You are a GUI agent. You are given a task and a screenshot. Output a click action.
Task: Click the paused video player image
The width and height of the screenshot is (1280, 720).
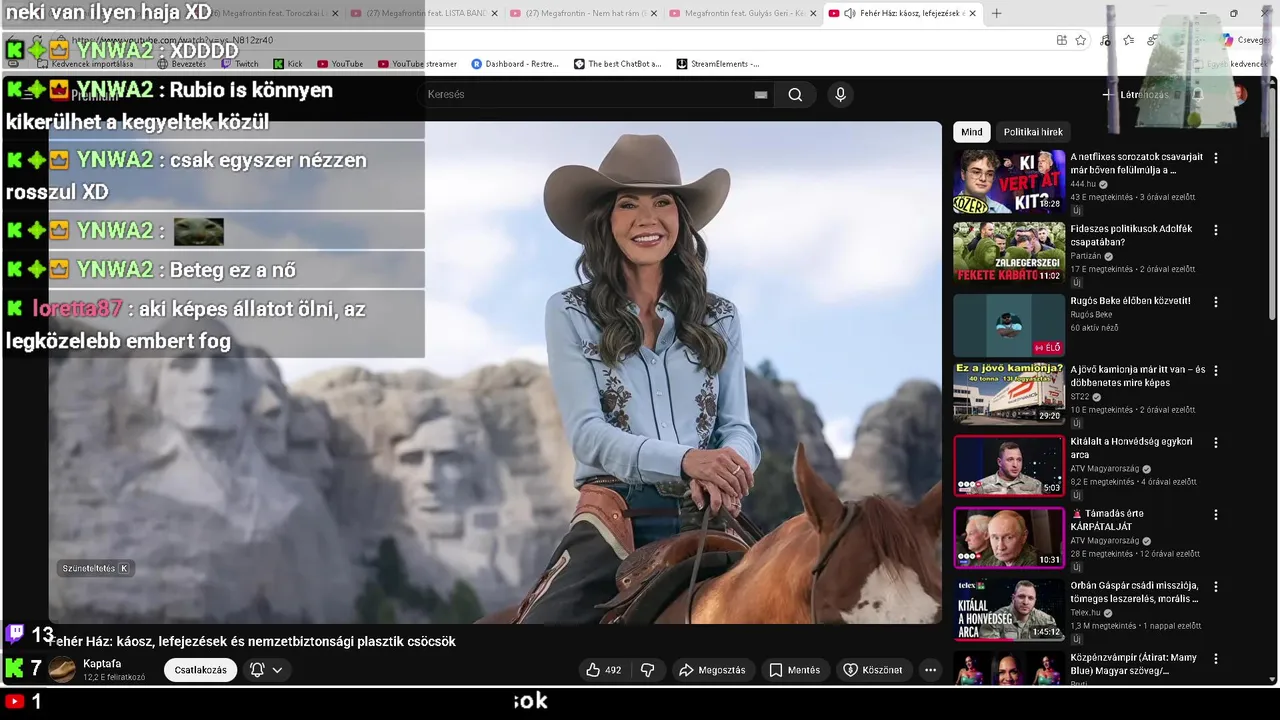click(x=495, y=372)
